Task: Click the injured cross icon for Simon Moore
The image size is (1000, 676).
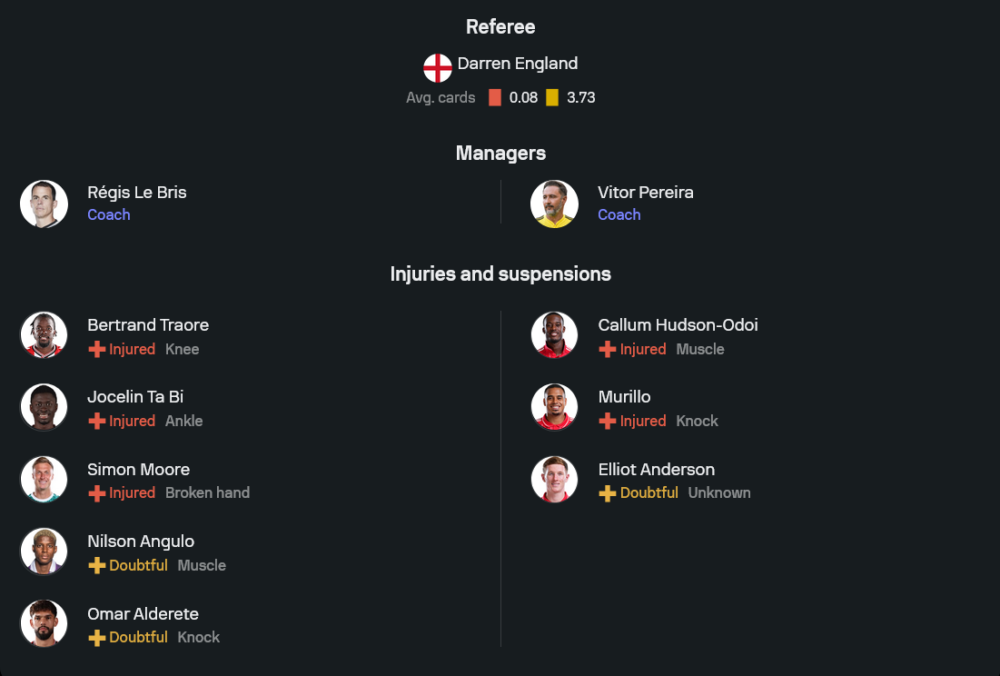Action: pyautogui.click(x=97, y=493)
